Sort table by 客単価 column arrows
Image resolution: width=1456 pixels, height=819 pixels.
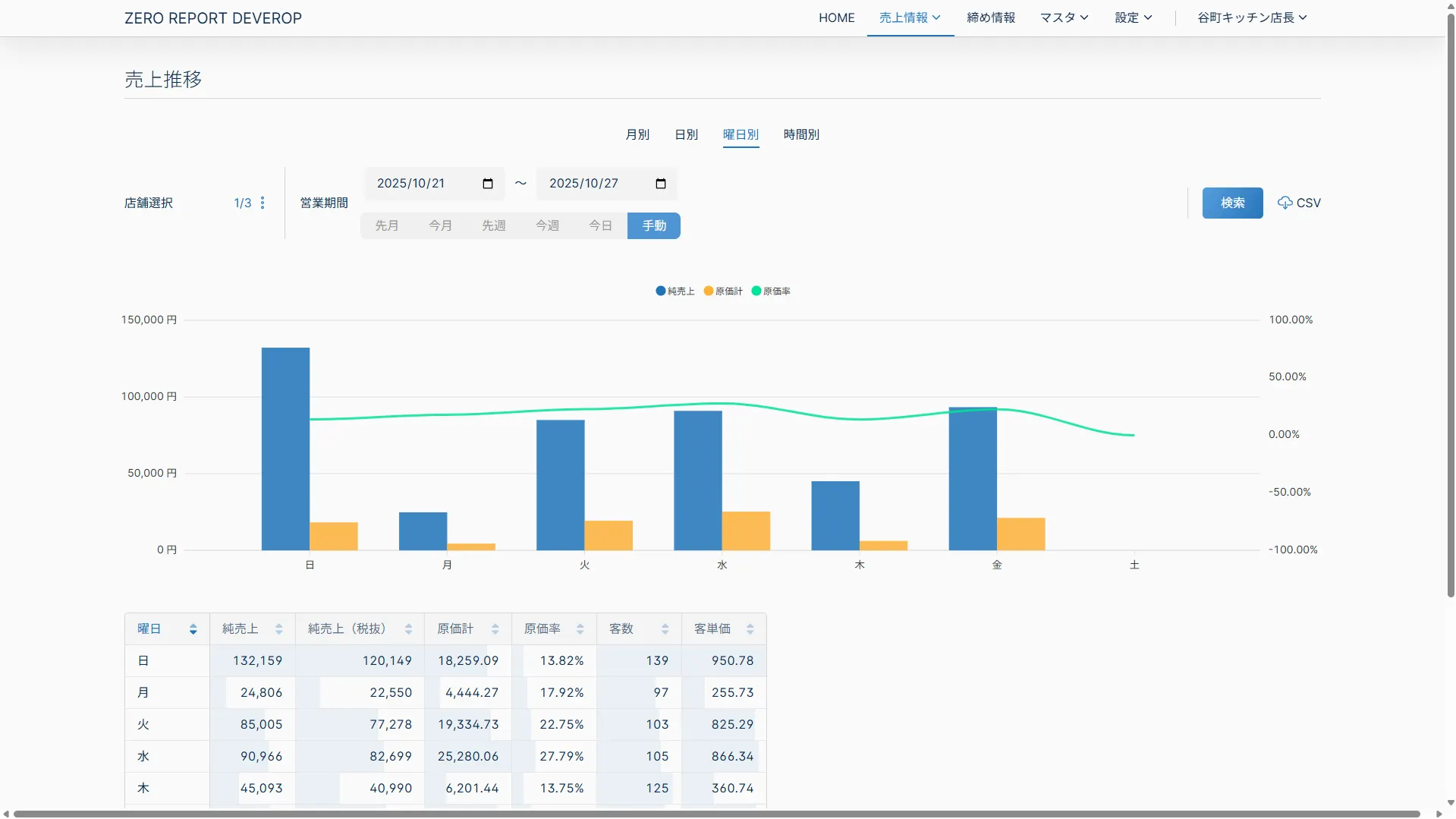tap(750, 629)
